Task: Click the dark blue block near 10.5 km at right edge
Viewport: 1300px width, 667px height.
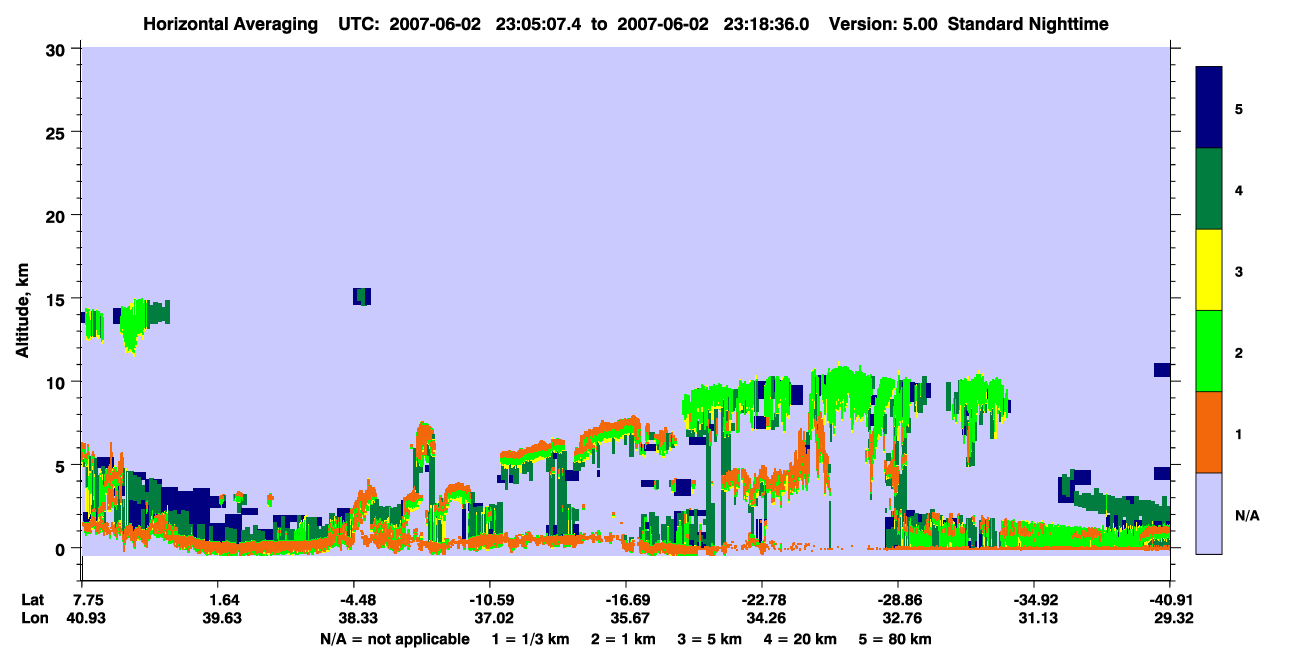Action: pos(1162,370)
